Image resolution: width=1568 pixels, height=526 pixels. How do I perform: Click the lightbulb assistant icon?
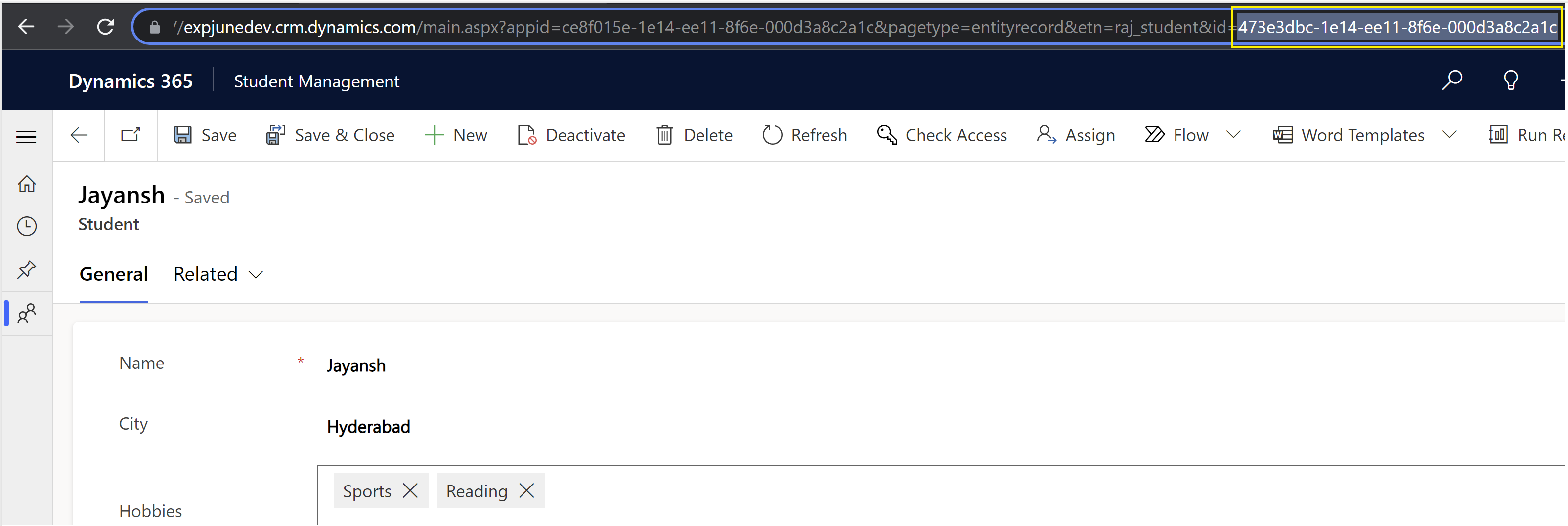click(1510, 81)
